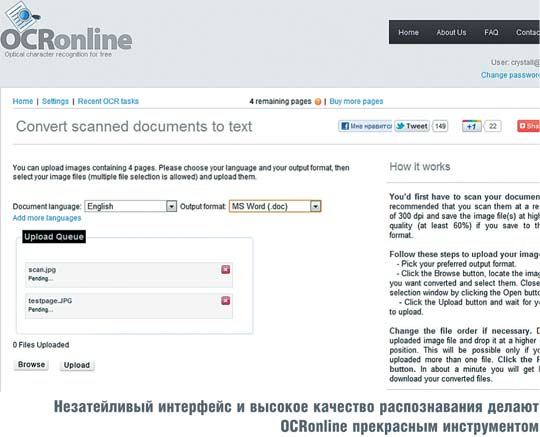540x437 pixels.
Task: Open the Settings link
Action: [x=55, y=101]
